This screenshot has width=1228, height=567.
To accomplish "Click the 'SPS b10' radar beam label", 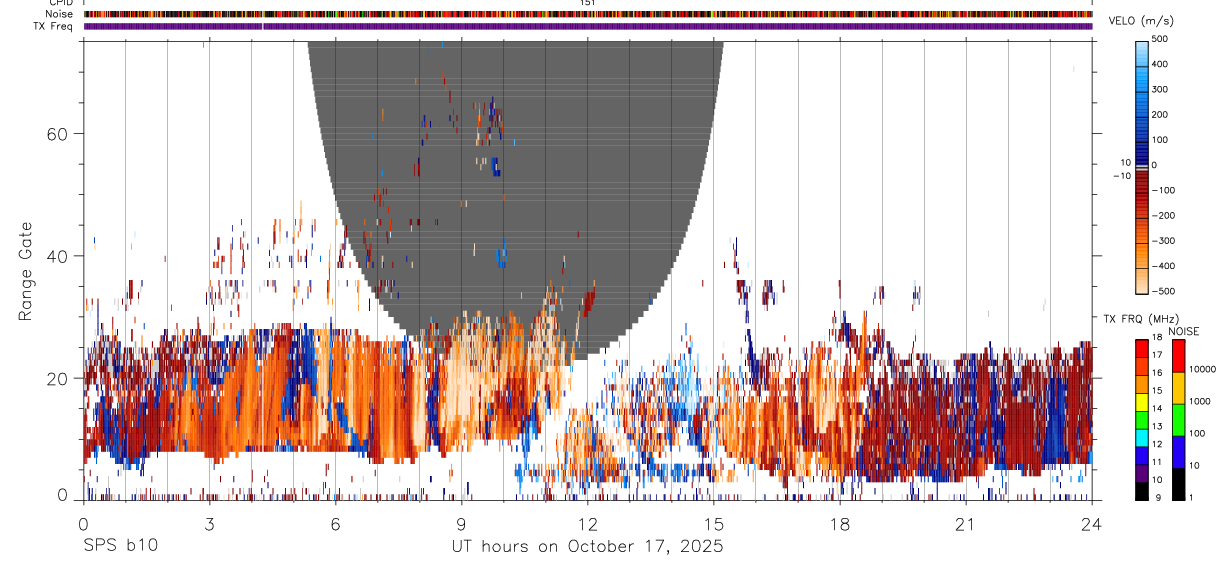I will (120, 547).
